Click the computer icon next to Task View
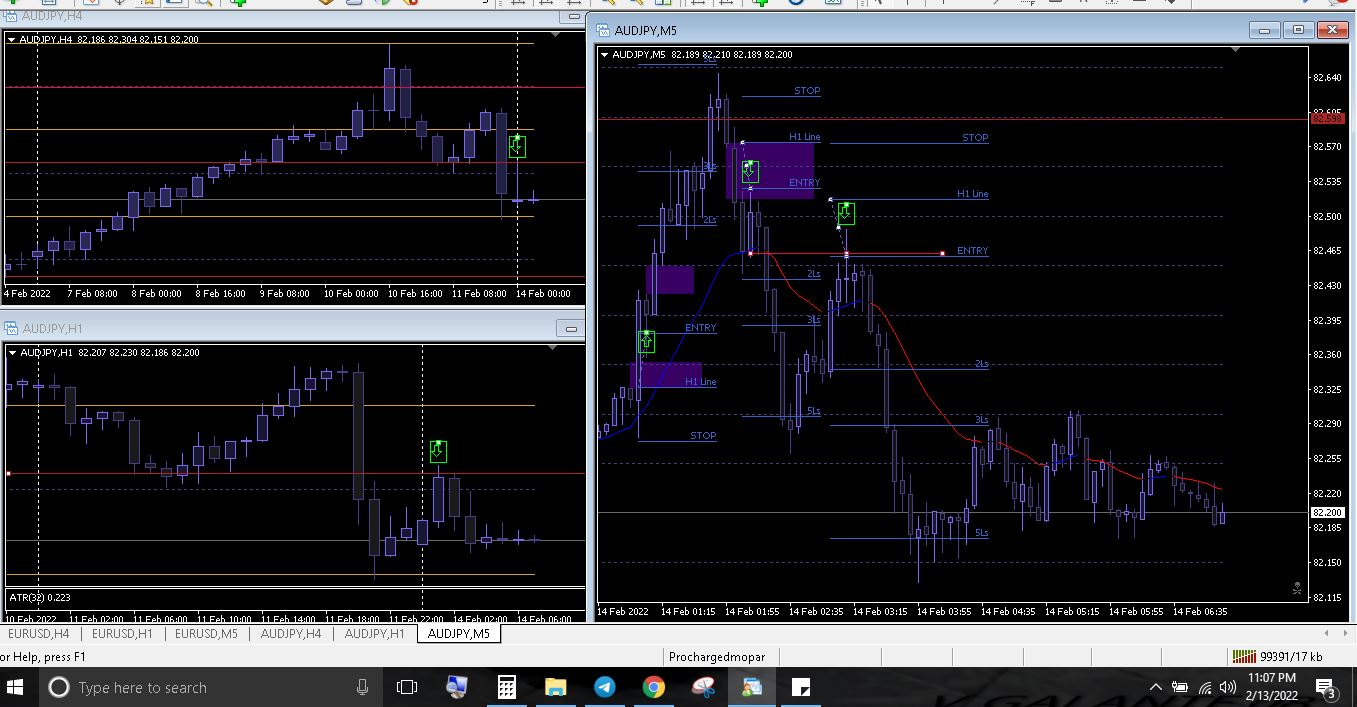This screenshot has height=707, width=1357. click(x=456, y=687)
